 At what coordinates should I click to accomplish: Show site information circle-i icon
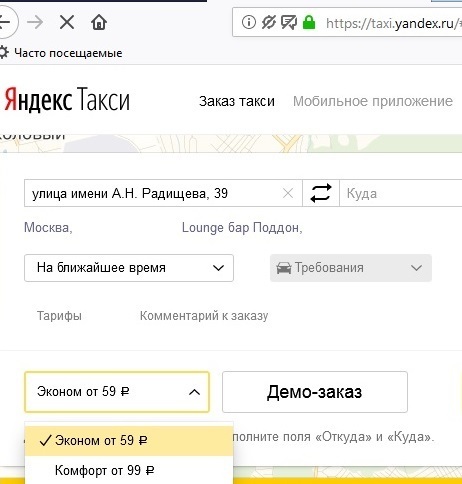(x=249, y=22)
